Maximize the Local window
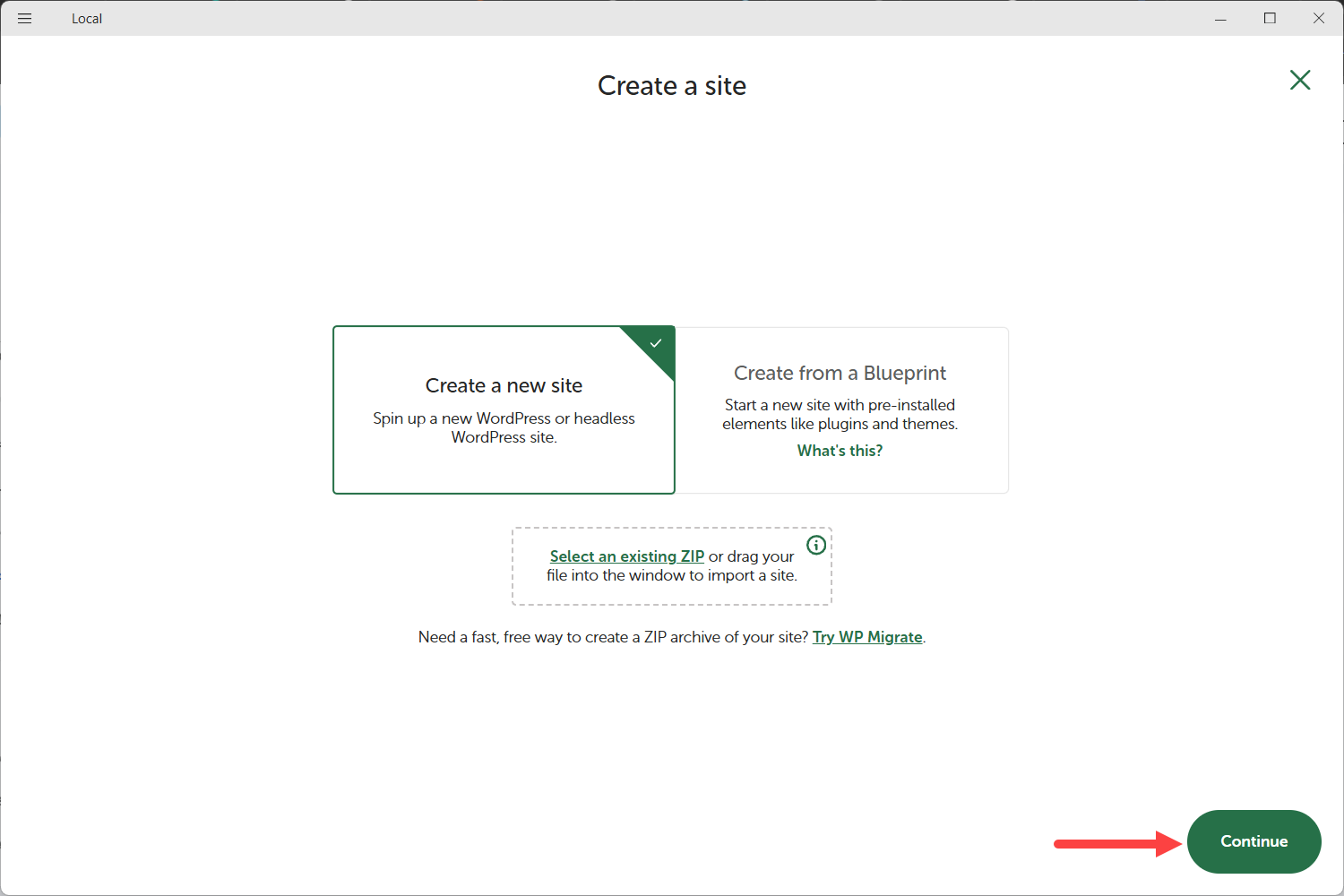This screenshot has height=896, width=1344. point(1270,18)
